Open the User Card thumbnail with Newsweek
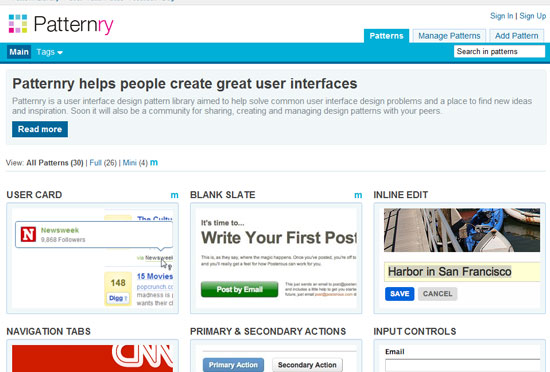Screen dimensions: 550x372 coord(93,258)
